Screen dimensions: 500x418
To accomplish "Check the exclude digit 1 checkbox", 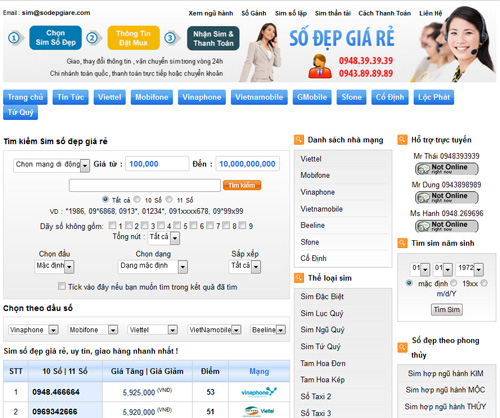I will (x=113, y=225).
